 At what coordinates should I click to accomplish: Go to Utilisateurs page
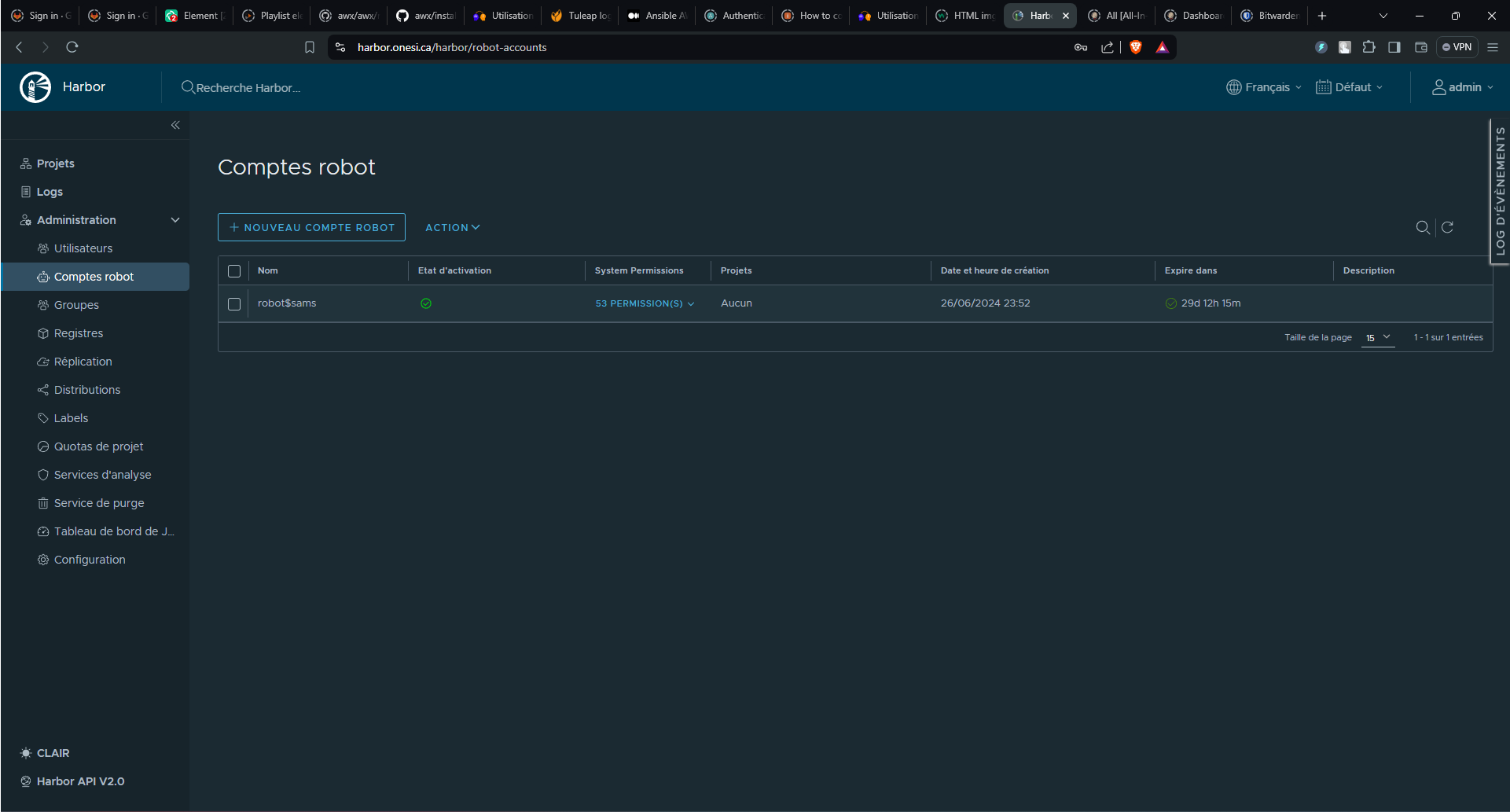point(83,248)
